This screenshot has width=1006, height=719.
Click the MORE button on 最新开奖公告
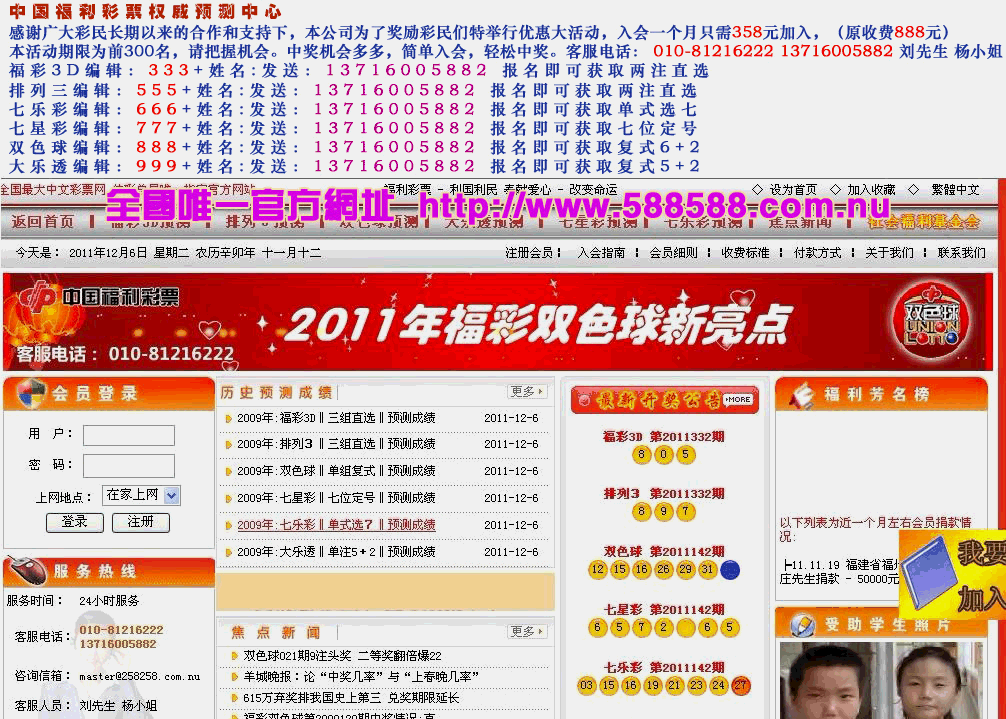click(x=738, y=400)
